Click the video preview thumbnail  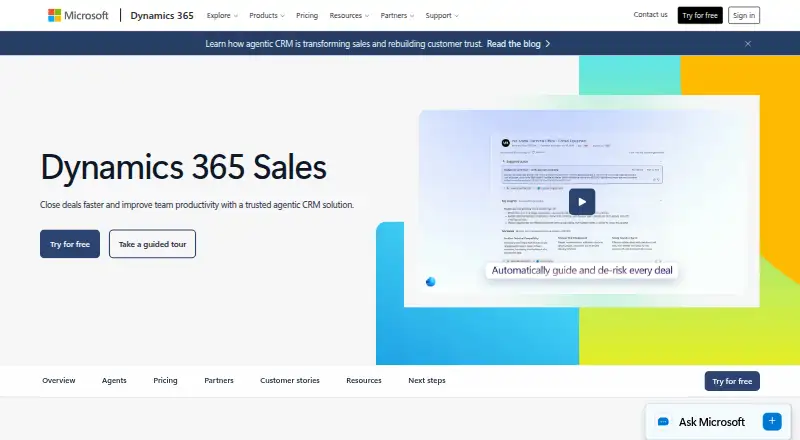(x=582, y=201)
